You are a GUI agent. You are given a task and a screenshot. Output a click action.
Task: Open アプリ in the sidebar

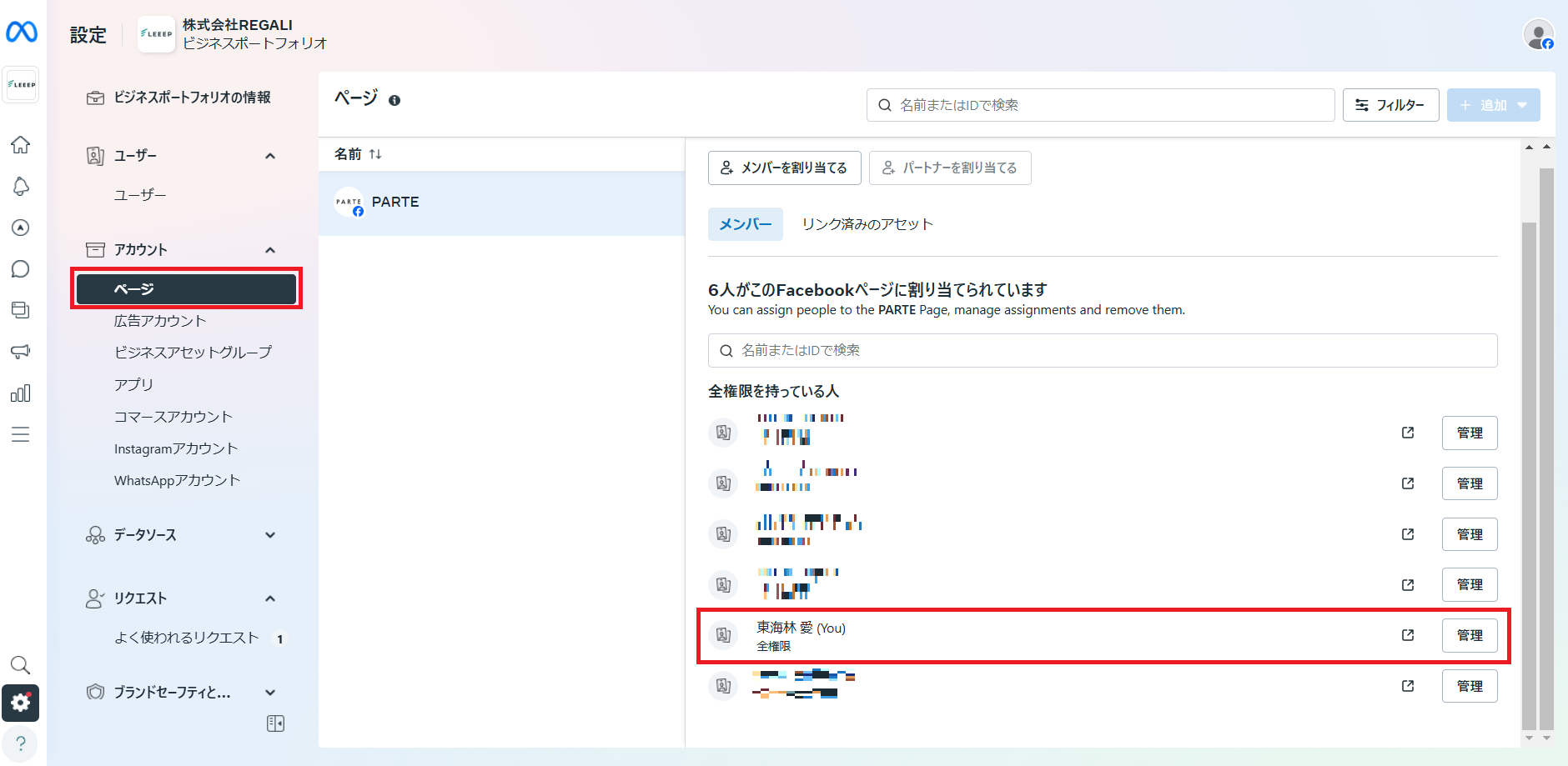pos(133,384)
